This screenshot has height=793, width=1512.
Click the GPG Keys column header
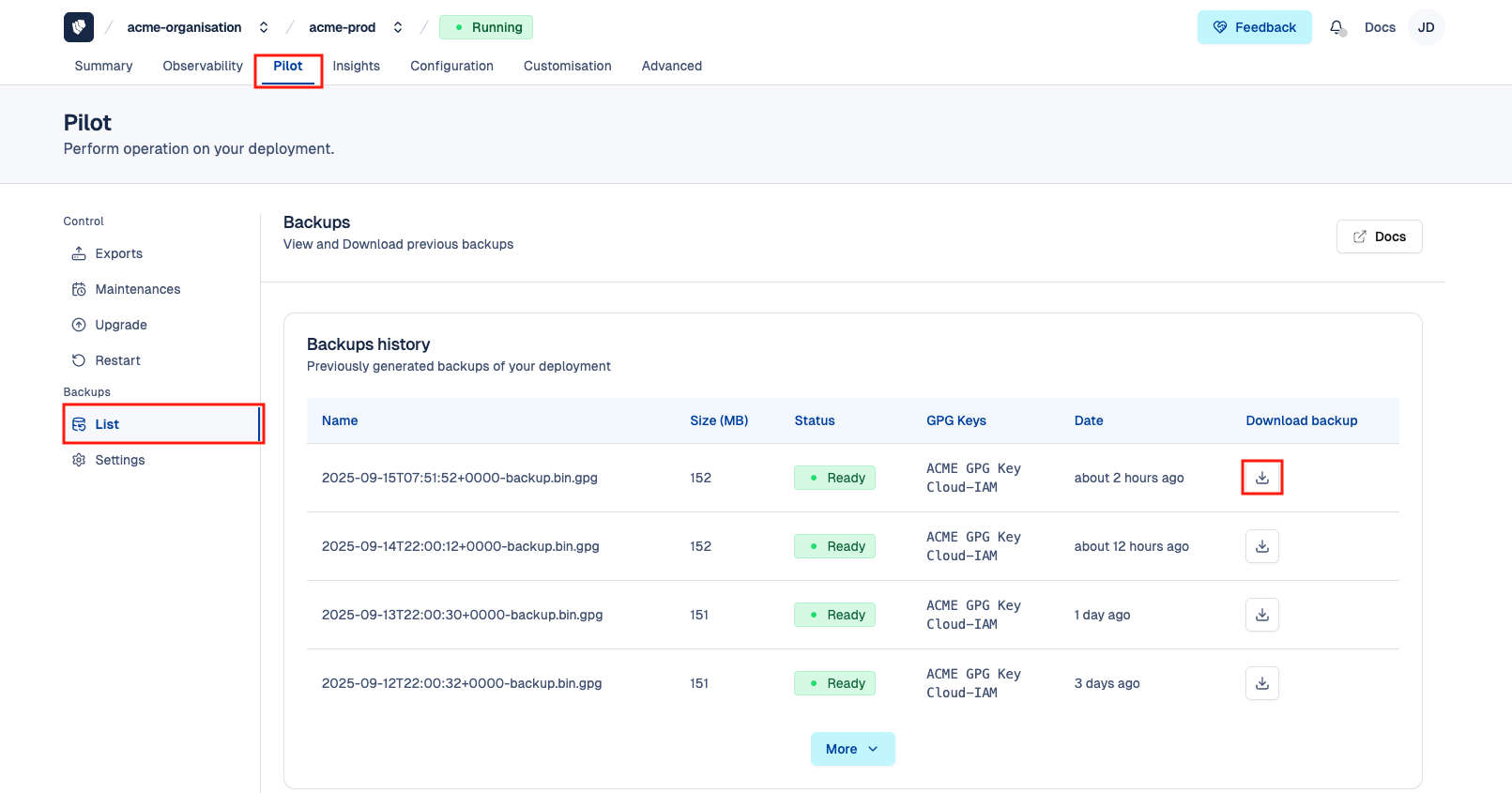click(956, 420)
